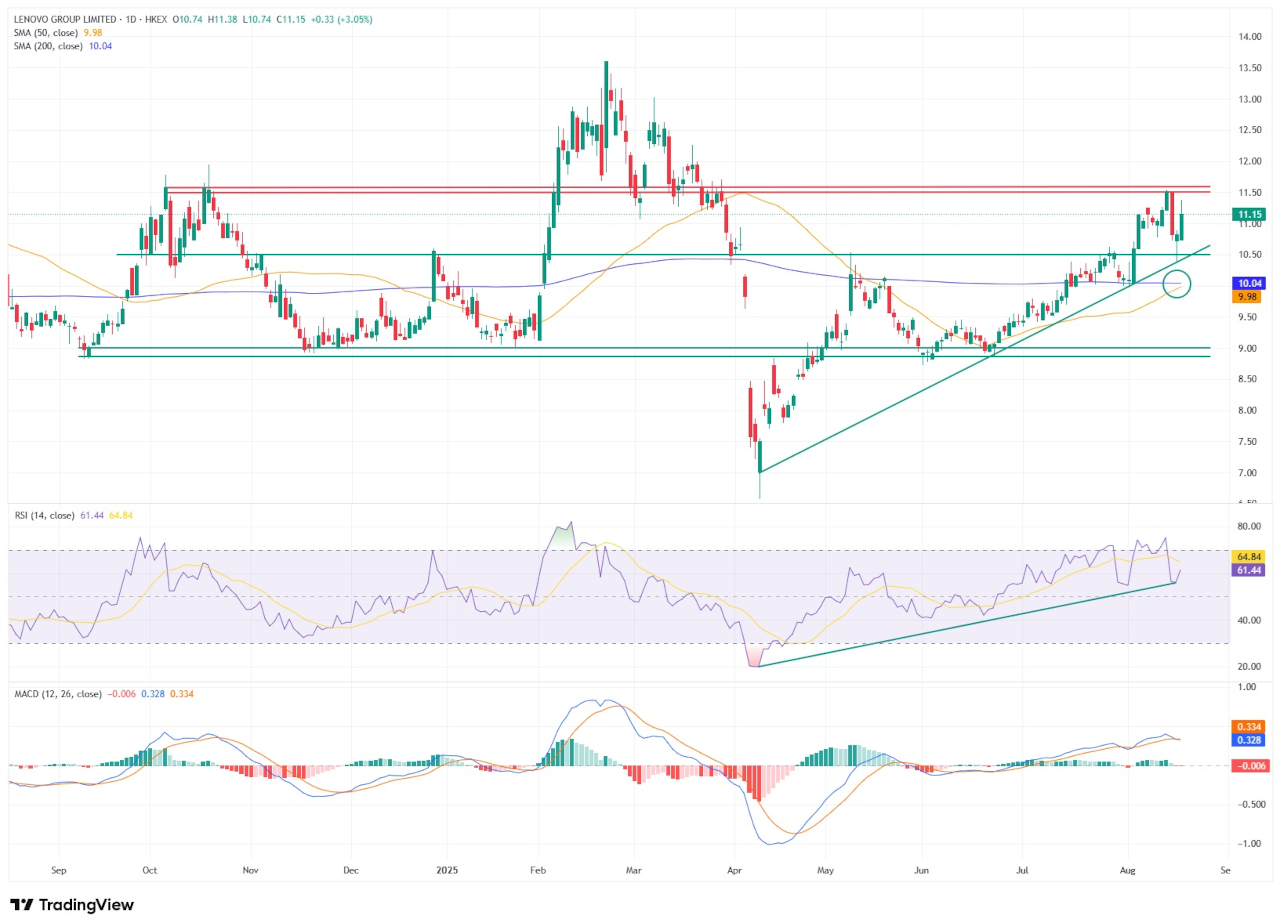The height and width of the screenshot is (919, 1280).
Task: Click the red -0.006 MACD axis tag
Action: tap(1250, 766)
